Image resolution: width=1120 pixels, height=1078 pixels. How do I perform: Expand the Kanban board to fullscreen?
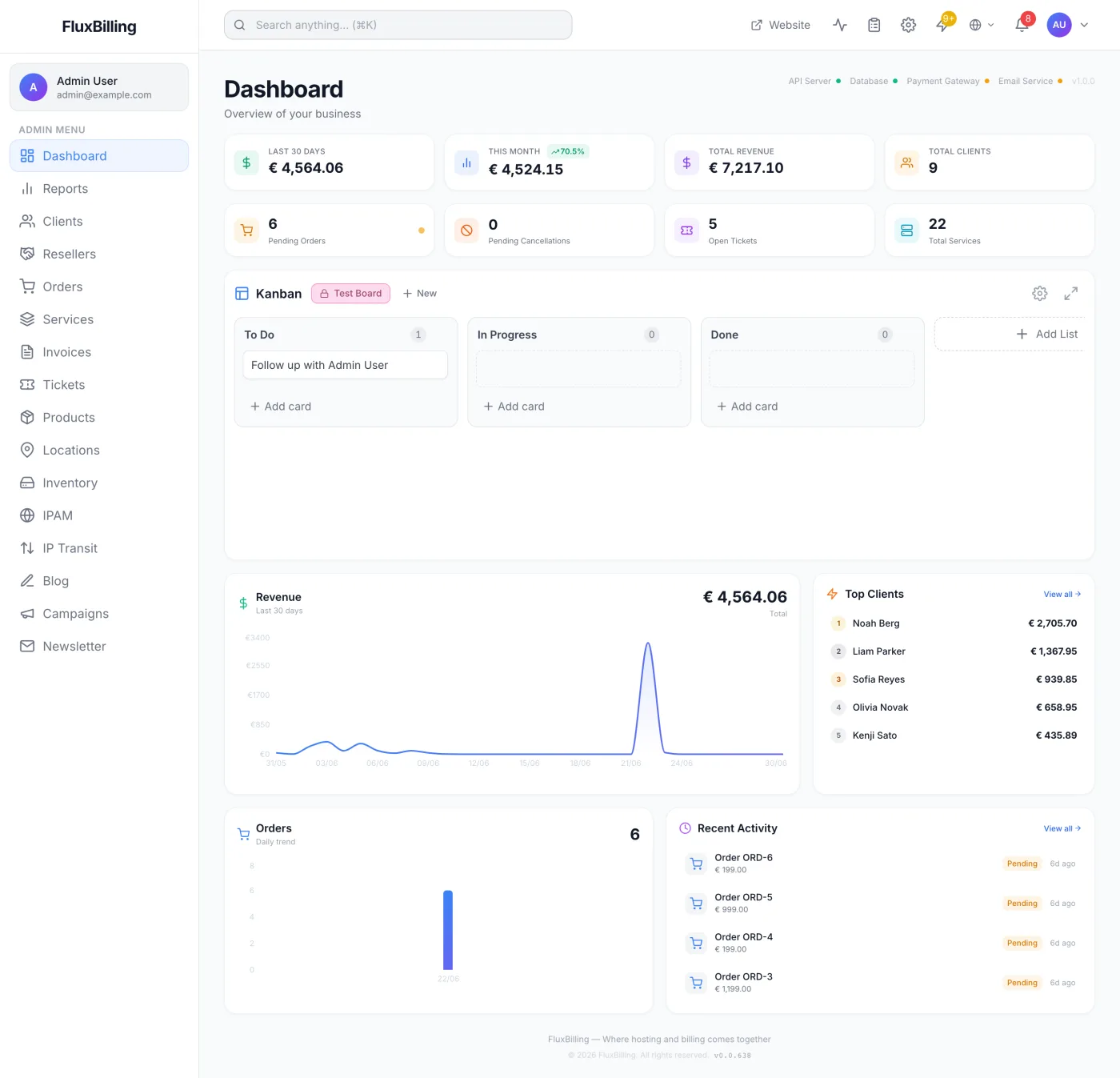click(x=1070, y=294)
